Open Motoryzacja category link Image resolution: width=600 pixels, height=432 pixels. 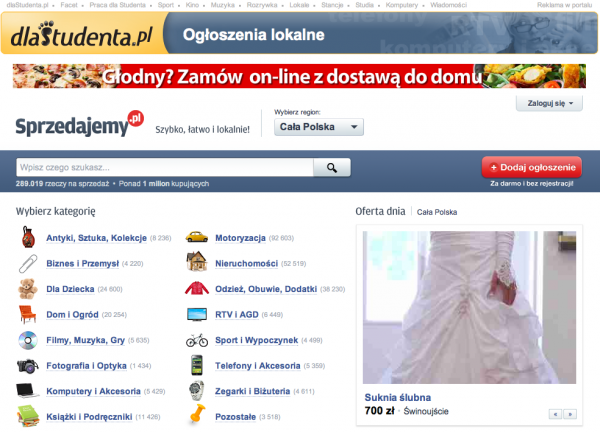(x=240, y=238)
